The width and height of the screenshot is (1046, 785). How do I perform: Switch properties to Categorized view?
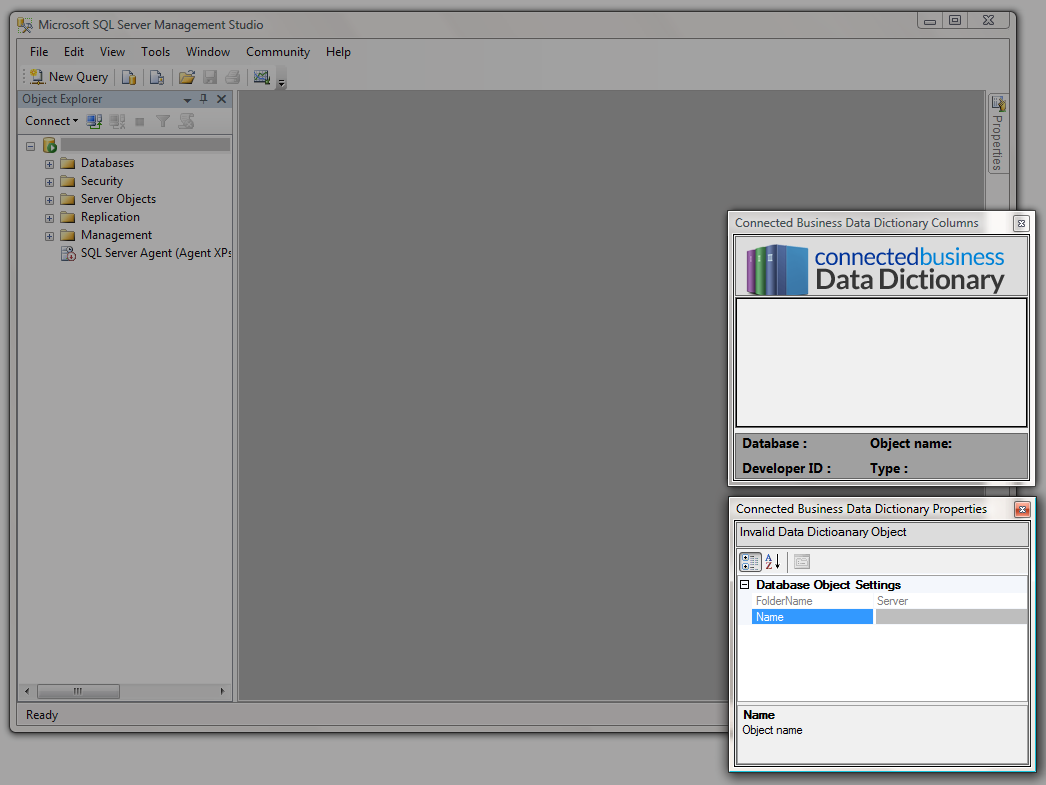click(x=750, y=562)
